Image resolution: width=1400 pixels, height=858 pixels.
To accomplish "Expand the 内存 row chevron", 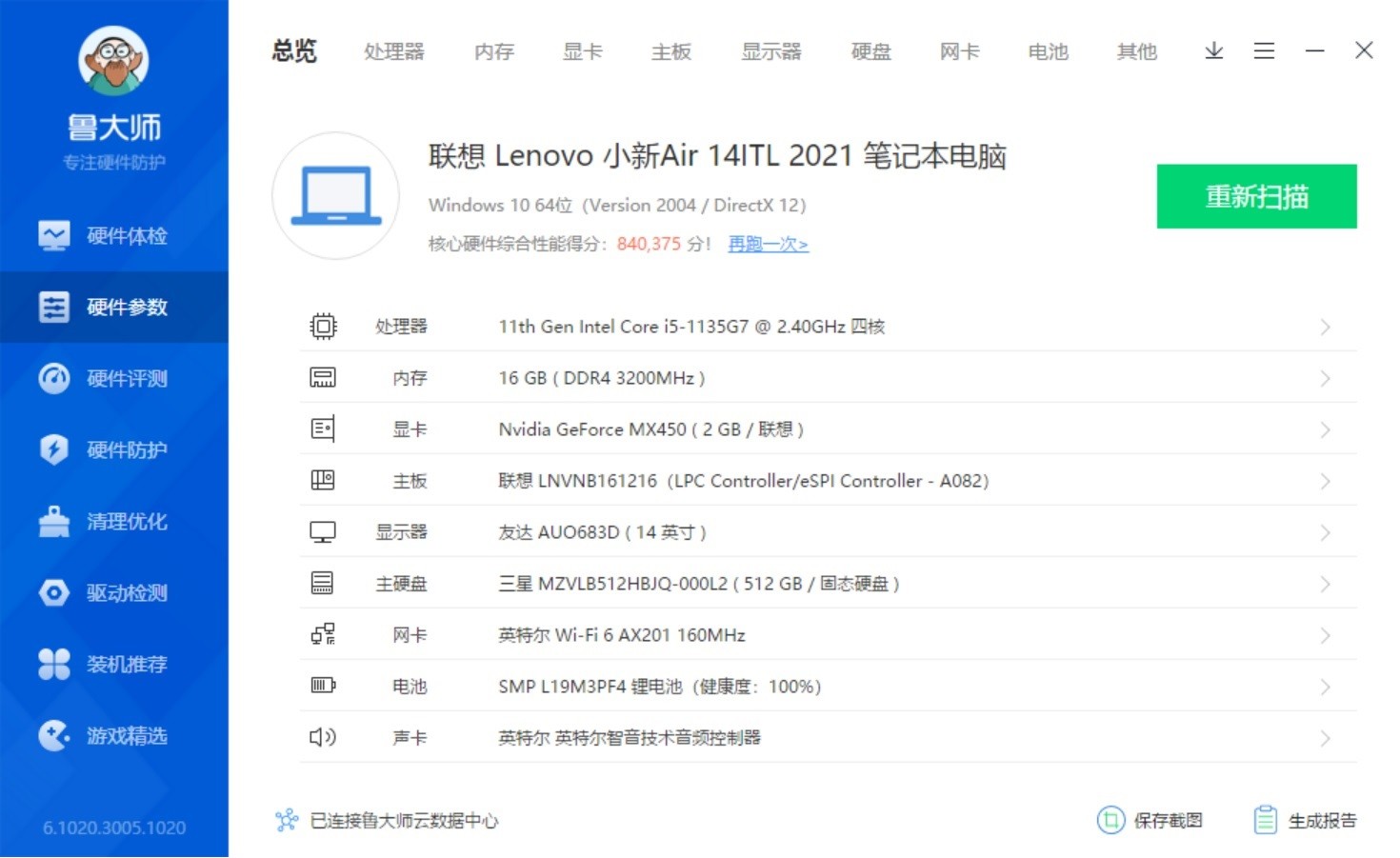I will (x=1325, y=378).
